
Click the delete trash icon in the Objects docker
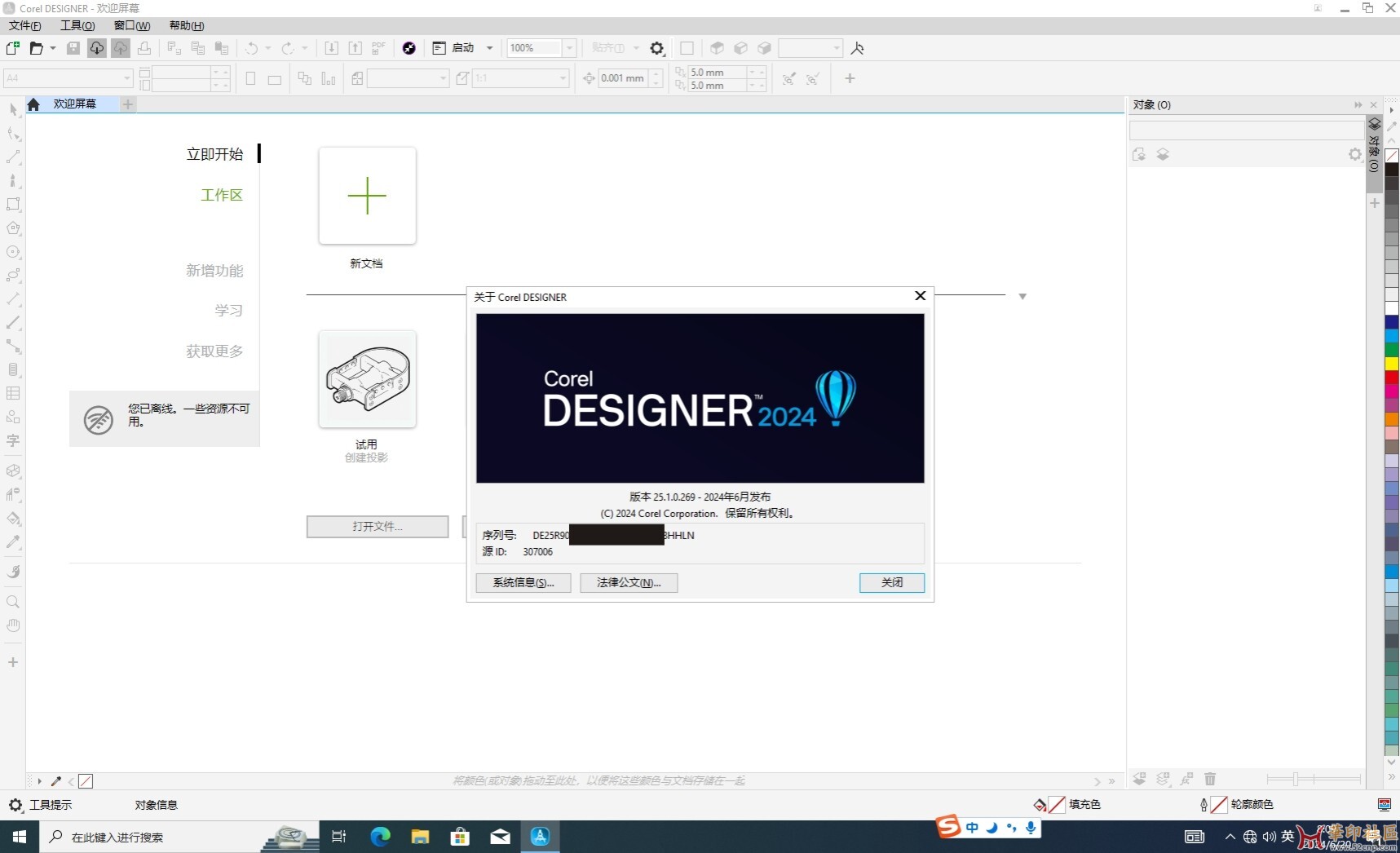[x=1210, y=780]
